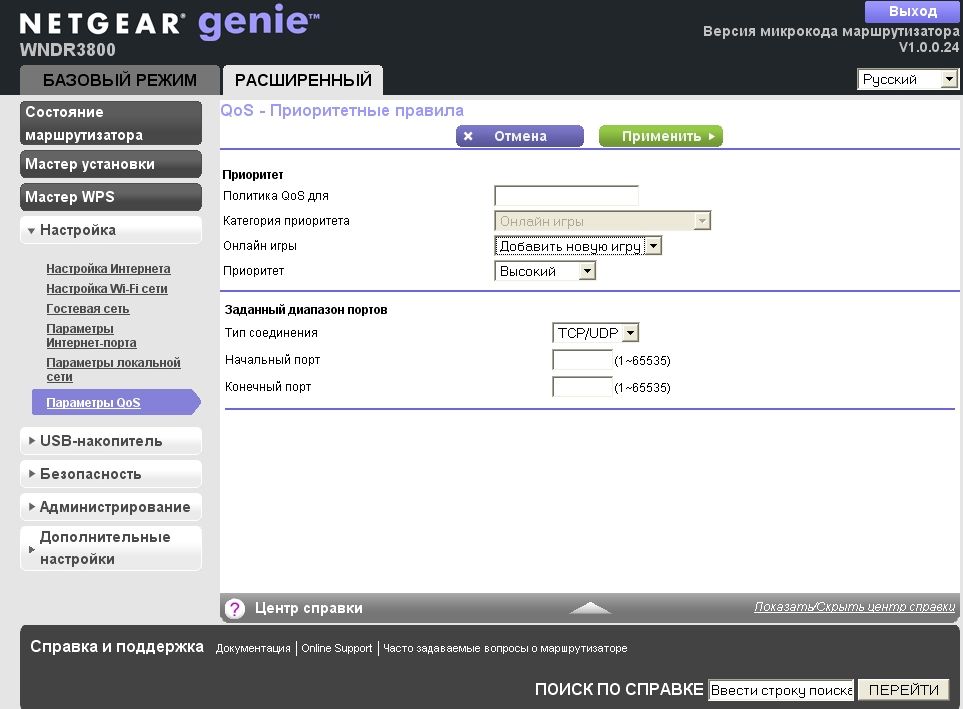Click the help center expand arrow icon
The height and width of the screenshot is (709, 963).
click(x=590, y=608)
